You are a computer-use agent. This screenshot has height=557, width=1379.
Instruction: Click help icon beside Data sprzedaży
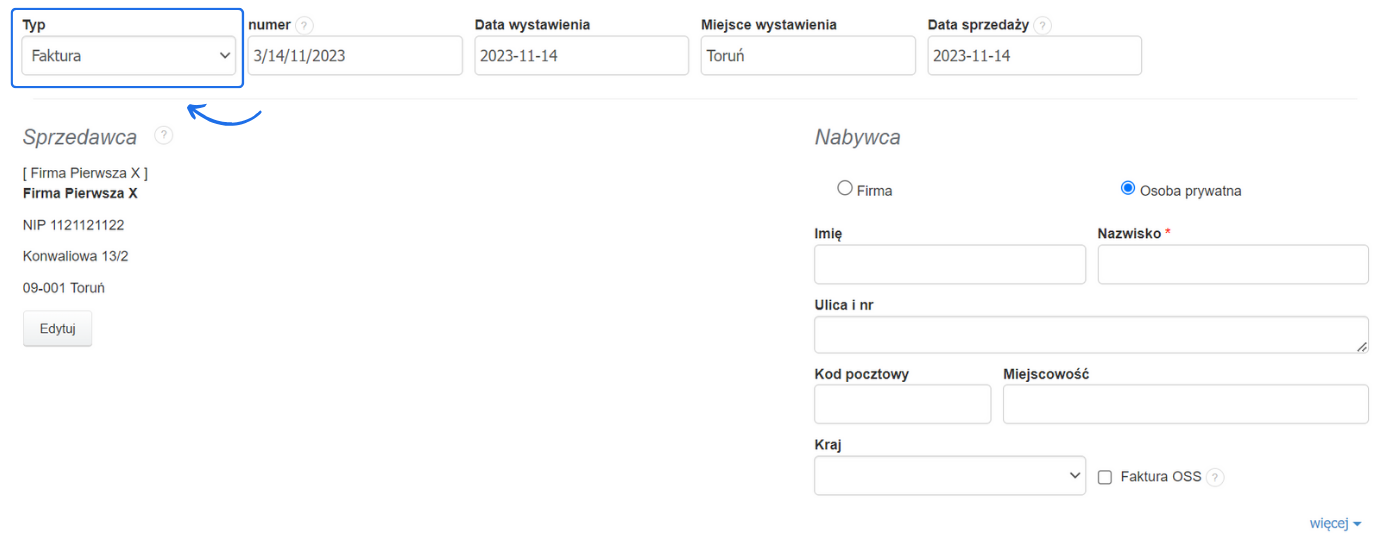coord(1042,25)
